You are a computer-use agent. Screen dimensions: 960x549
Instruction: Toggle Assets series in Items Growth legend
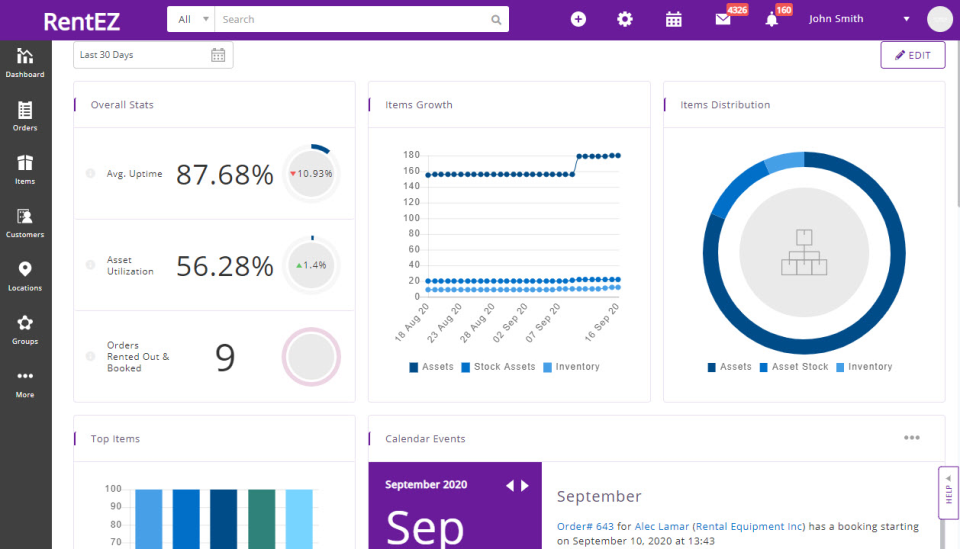point(431,367)
